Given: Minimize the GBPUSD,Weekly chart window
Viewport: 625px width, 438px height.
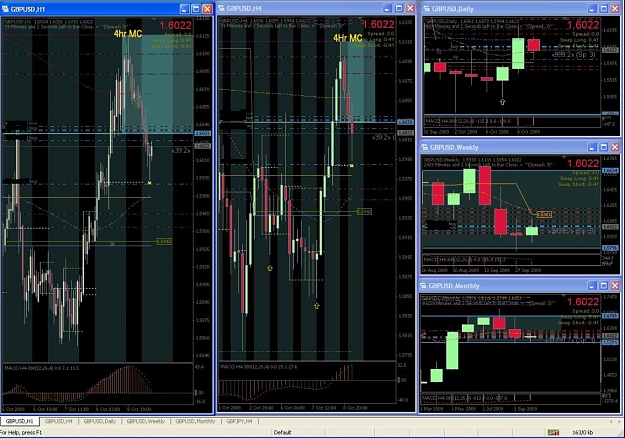Looking at the screenshot, I should [x=592, y=147].
